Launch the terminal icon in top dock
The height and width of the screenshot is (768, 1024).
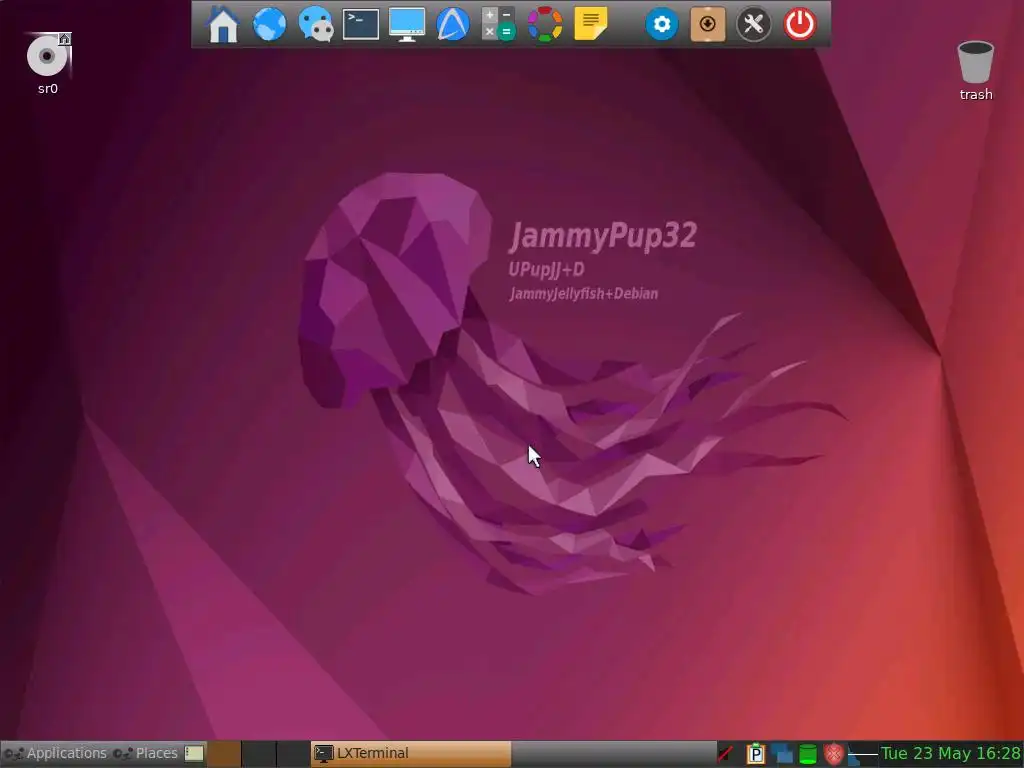(361, 24)
